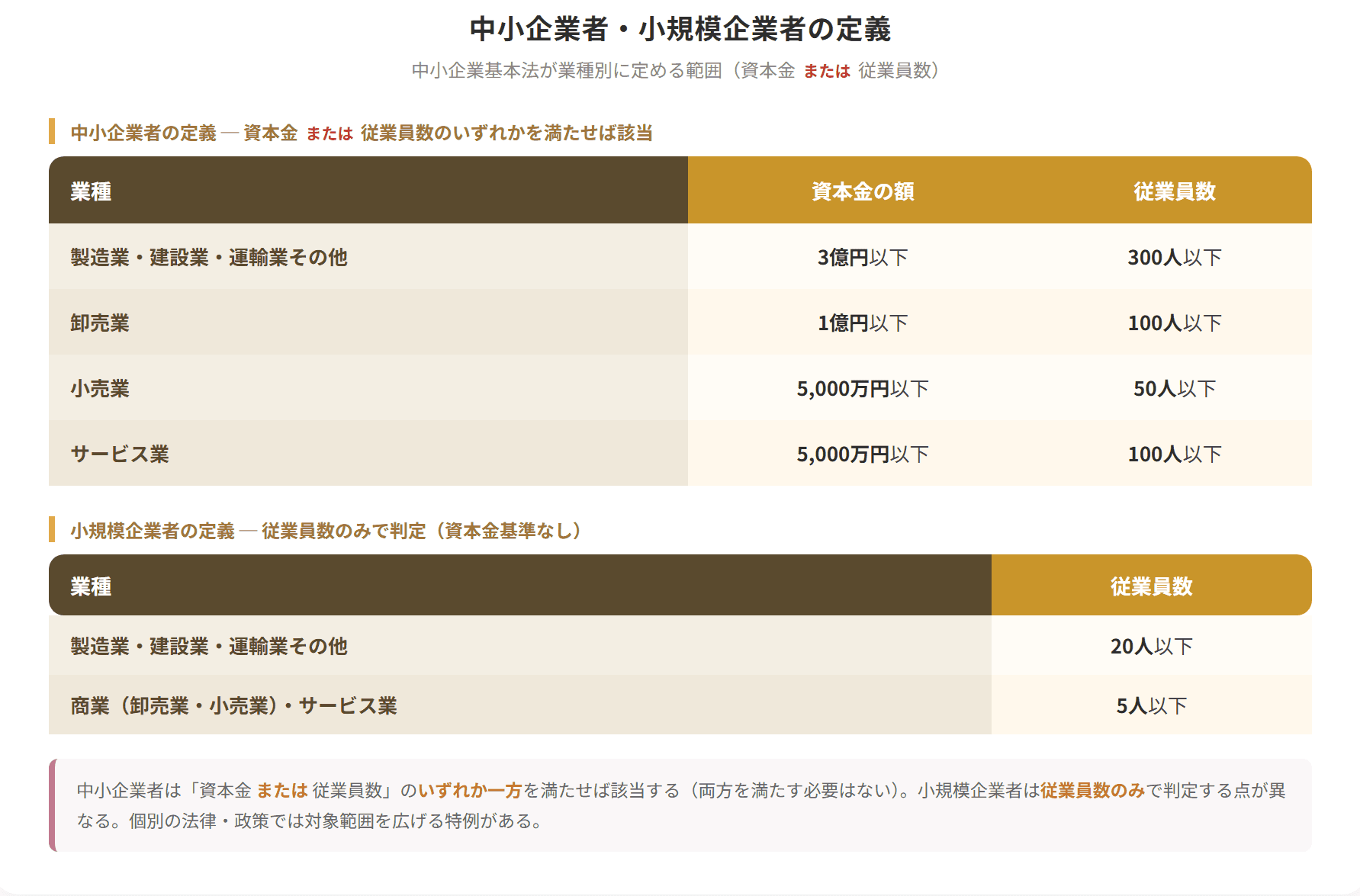1360x896 pixels.
Task: Click the 従業員数 header beside 資本金の額
Action: pos(1175,191)
